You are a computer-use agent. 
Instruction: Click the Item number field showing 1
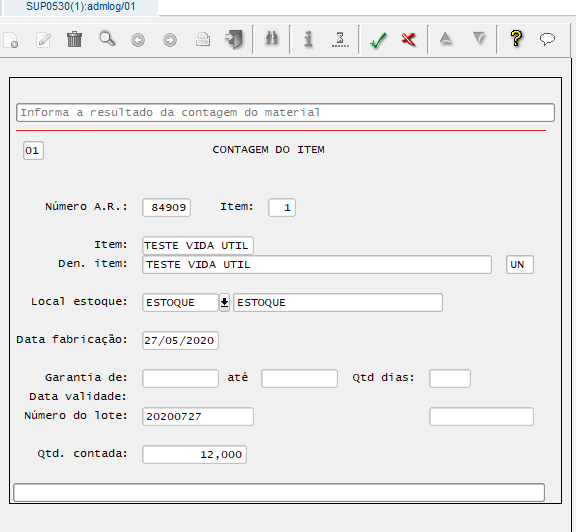click(x=282, y=208)
